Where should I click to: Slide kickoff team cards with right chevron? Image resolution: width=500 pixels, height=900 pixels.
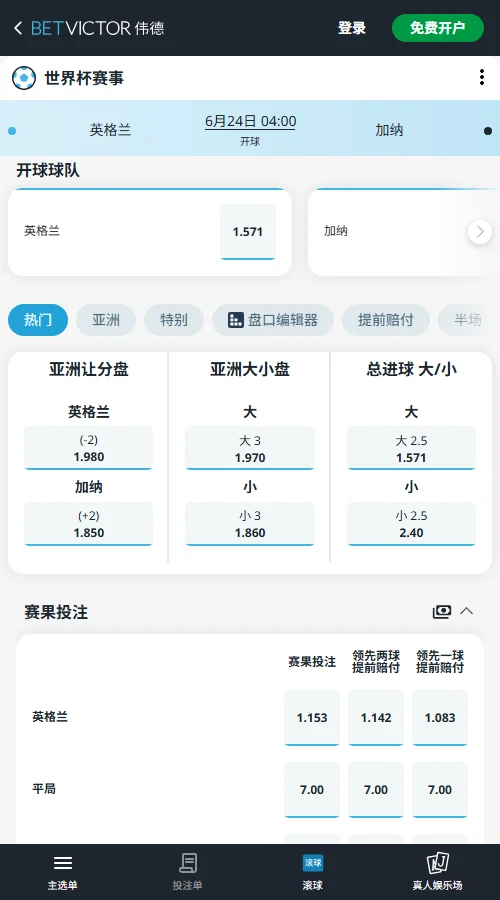click(x=480, y=232)
